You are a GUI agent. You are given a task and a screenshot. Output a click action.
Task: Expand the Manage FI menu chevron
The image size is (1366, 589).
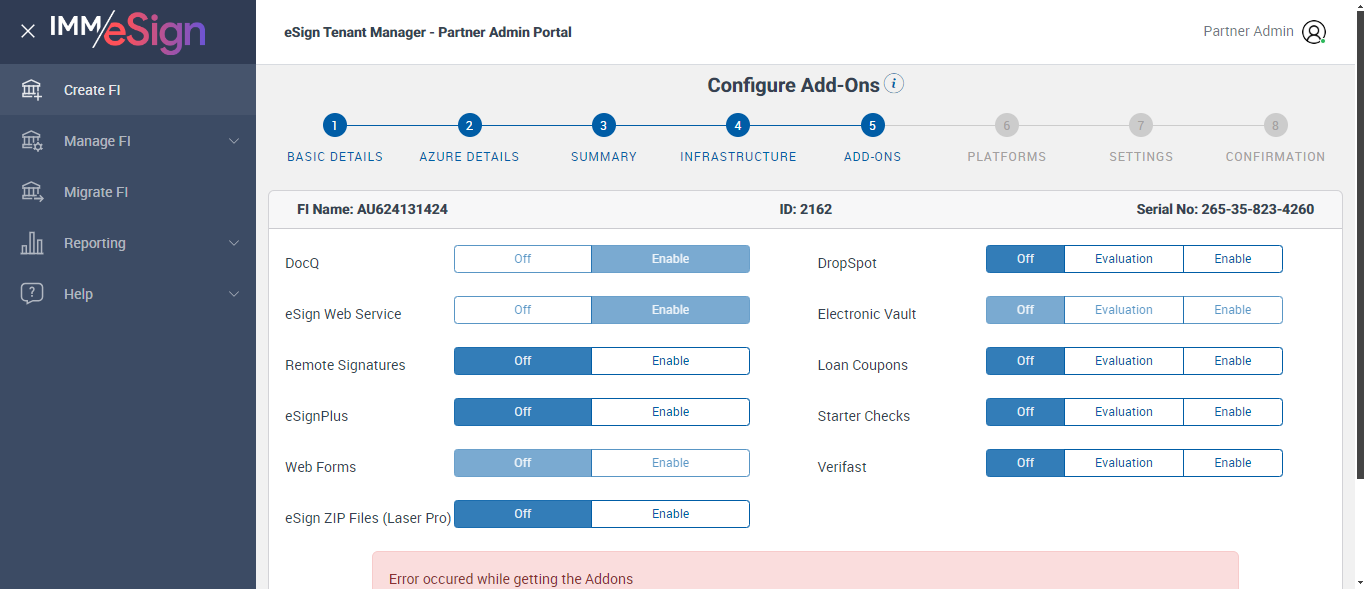coord(234,141)
